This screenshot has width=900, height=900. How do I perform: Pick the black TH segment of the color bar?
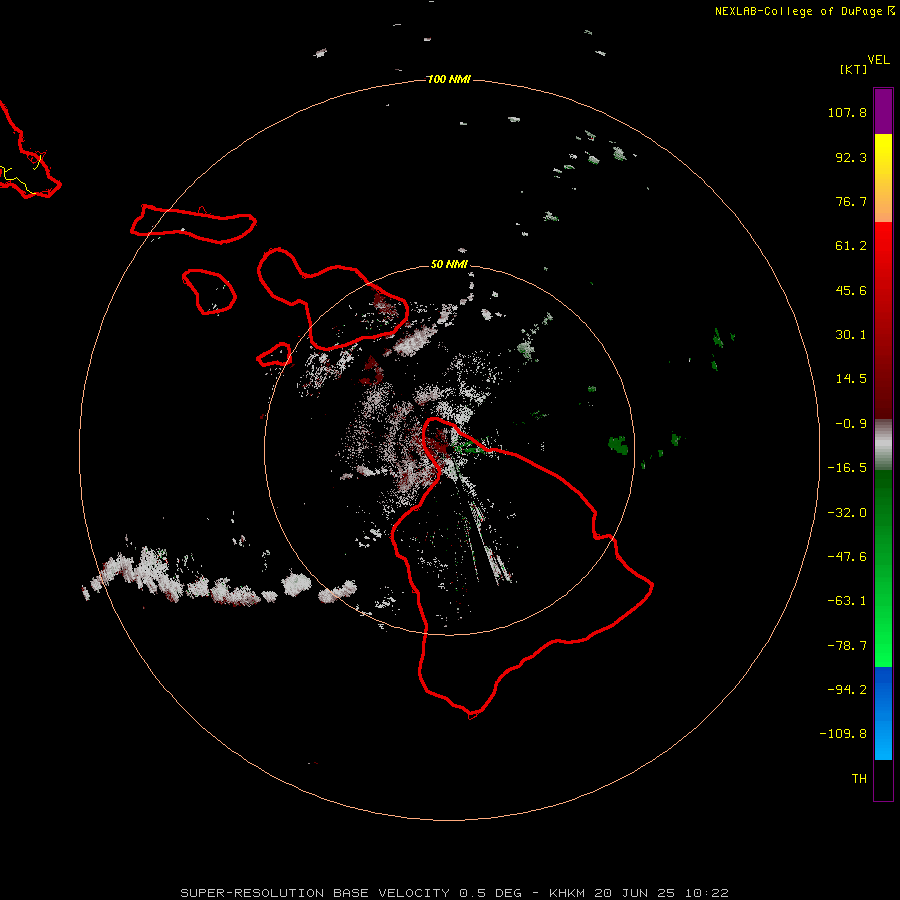click(883, 779)
